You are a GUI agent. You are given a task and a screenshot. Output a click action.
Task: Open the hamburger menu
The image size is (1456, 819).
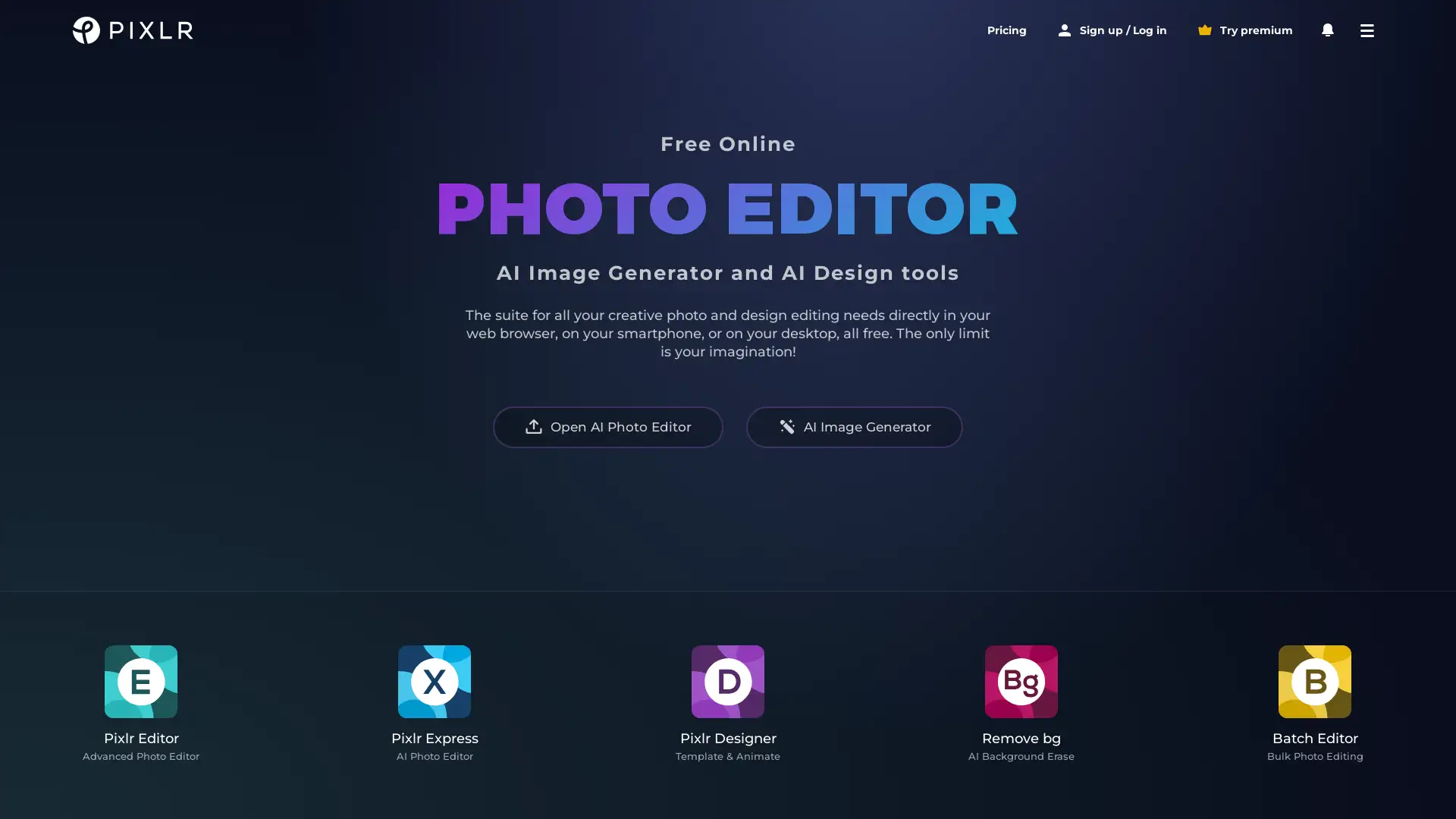tap(1367, 30)
